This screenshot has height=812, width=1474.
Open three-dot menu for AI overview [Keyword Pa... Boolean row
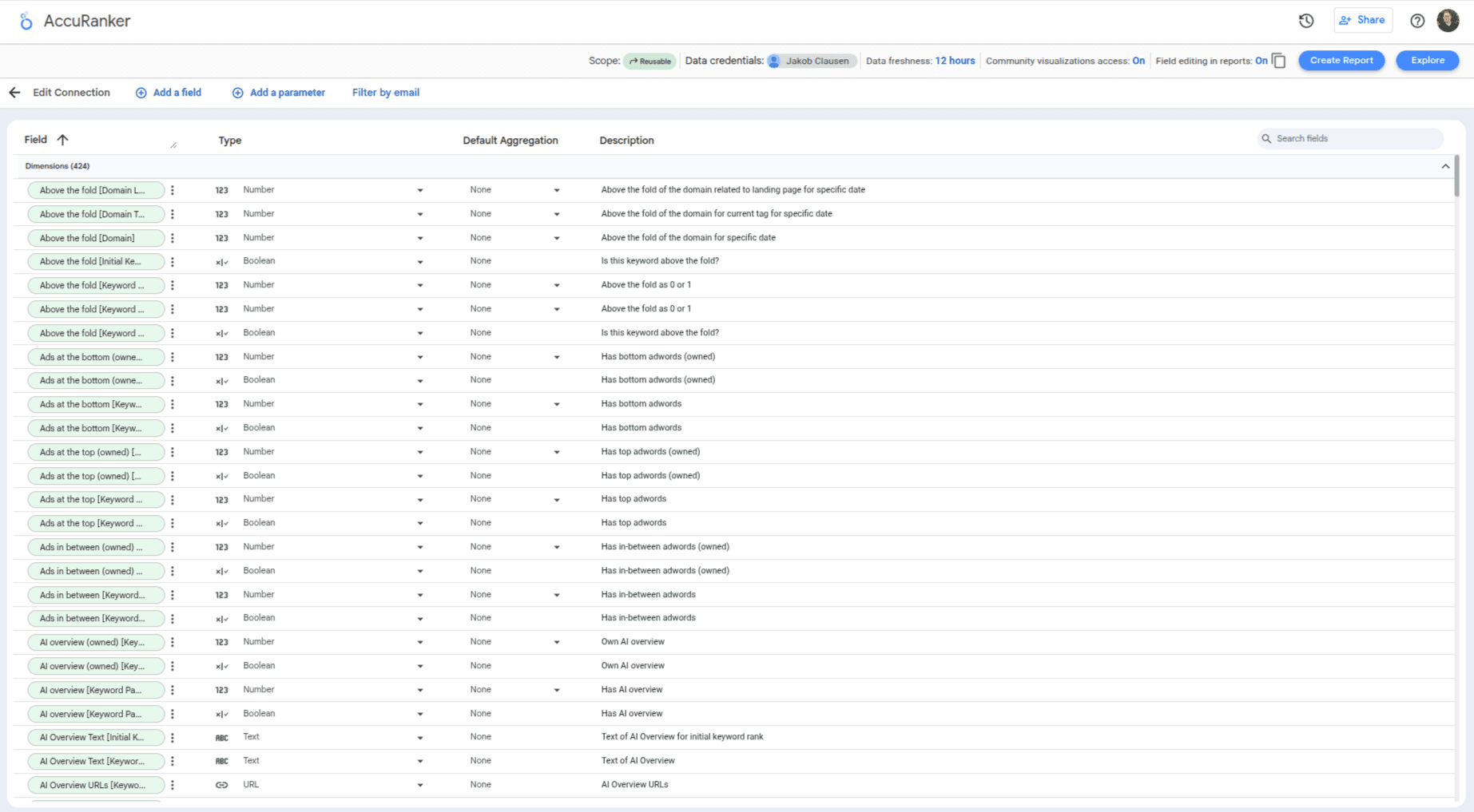[x=173, y=714]
